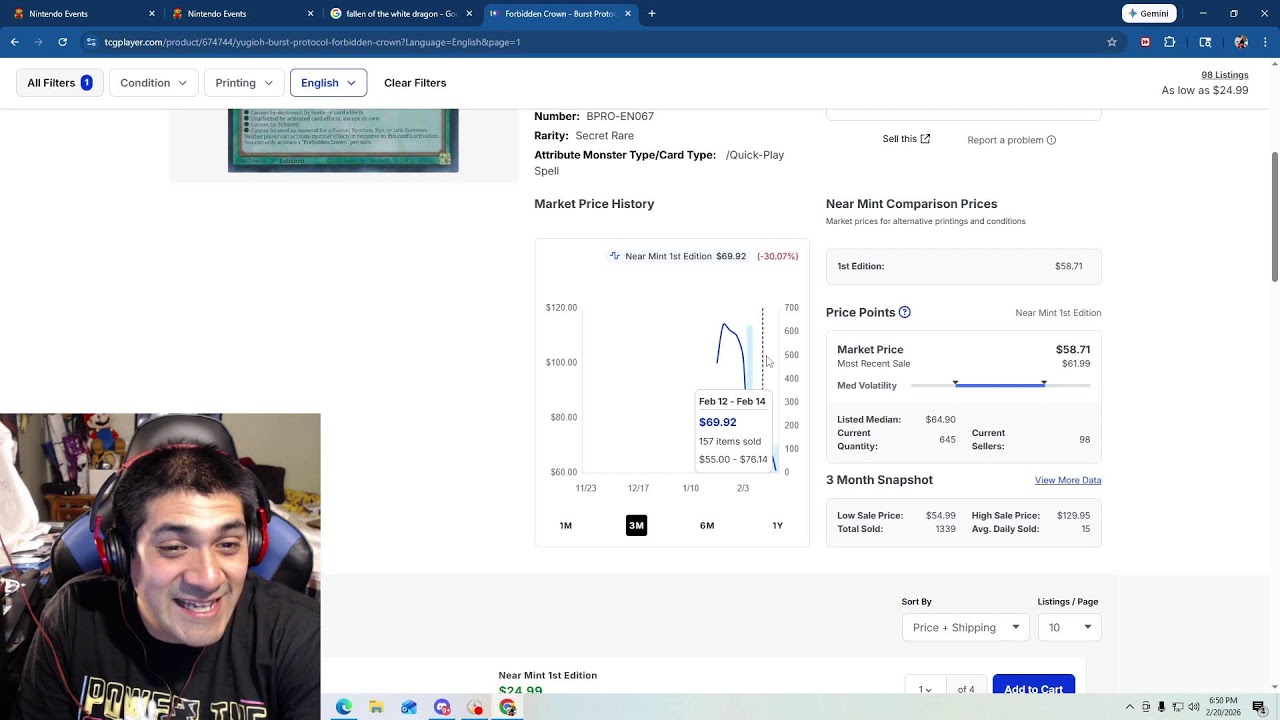Image resolution: width=1280 pixels, height=720 pixels.
Task: Close the Forbidden Crown tab
Action: [x=628, y=14]
